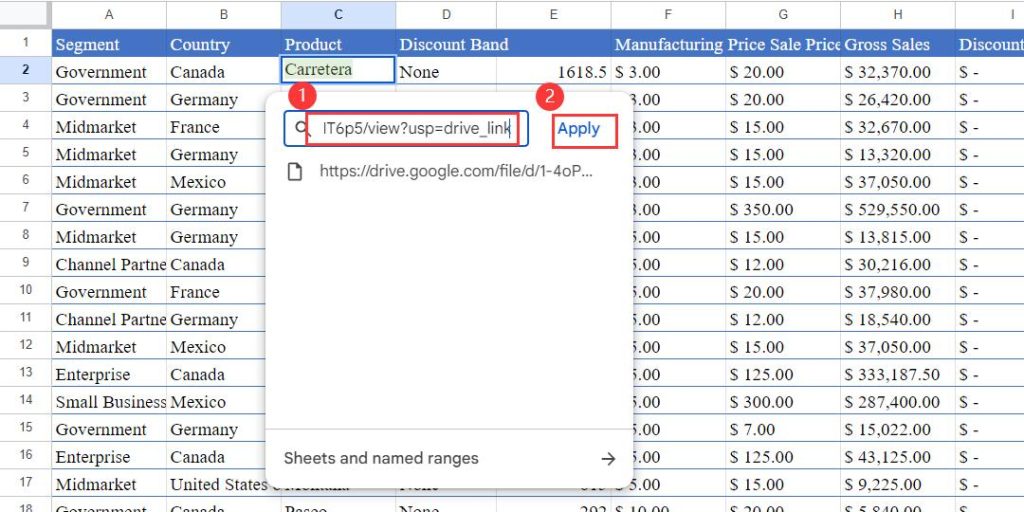The width and height of the screenshot is (1024, 512).
Task: Select column H header
Action: pyautogui.click(x=897, y=14)
